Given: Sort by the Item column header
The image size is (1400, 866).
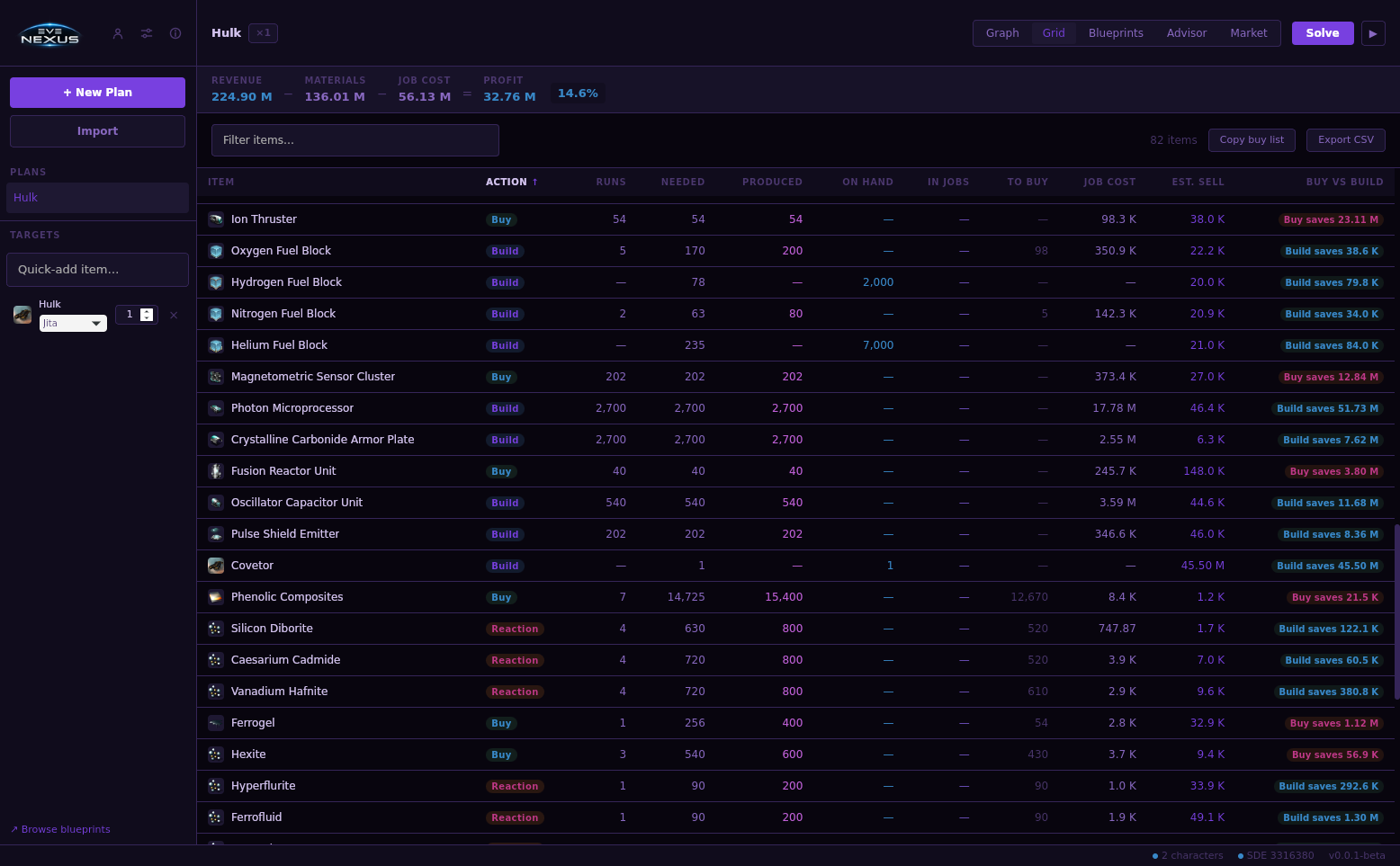Looking at the screenshot, I should tap(220, 182).
